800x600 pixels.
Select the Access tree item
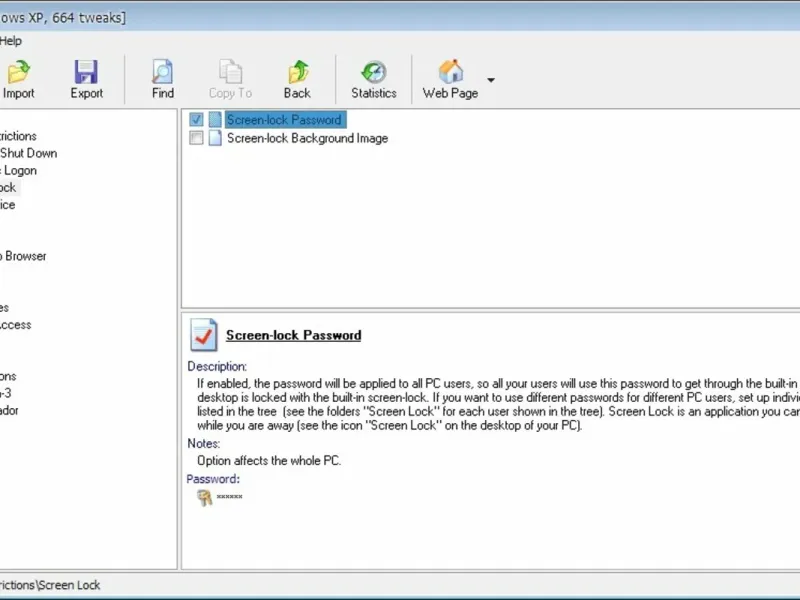(x=15, y=324)
